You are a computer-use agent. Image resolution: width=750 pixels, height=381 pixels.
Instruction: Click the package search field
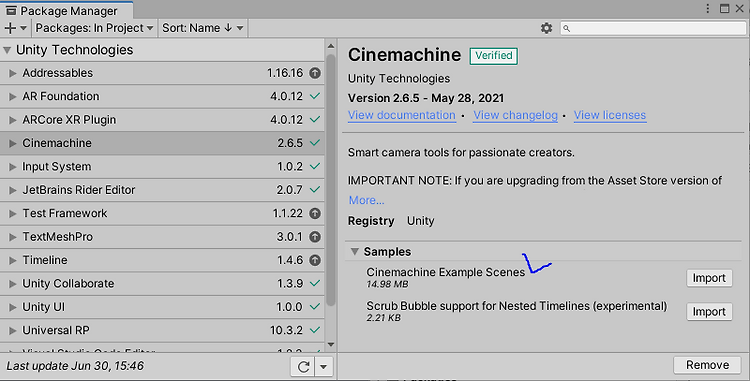coord(653,28)
